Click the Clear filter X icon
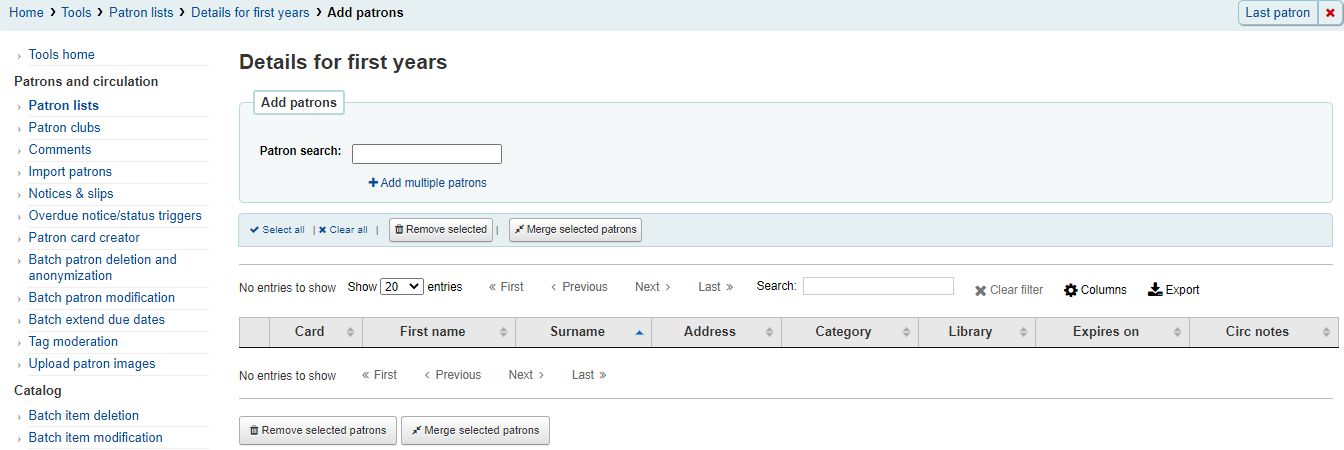1344x450 pixels. 981,290
